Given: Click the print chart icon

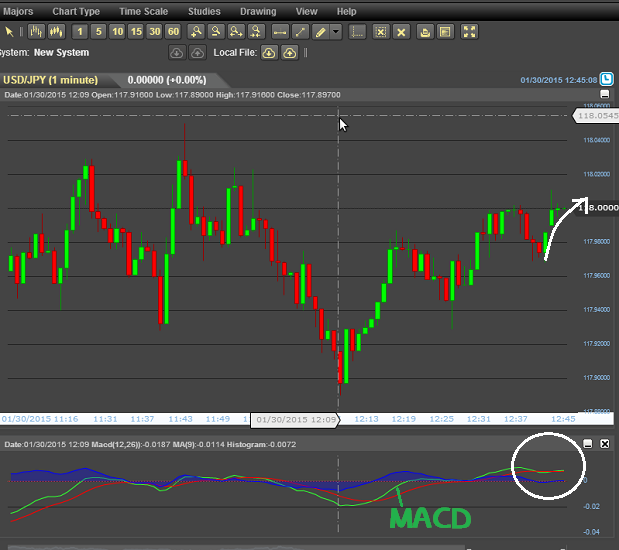Looking at the screenshot, I should tap(425, 32).
